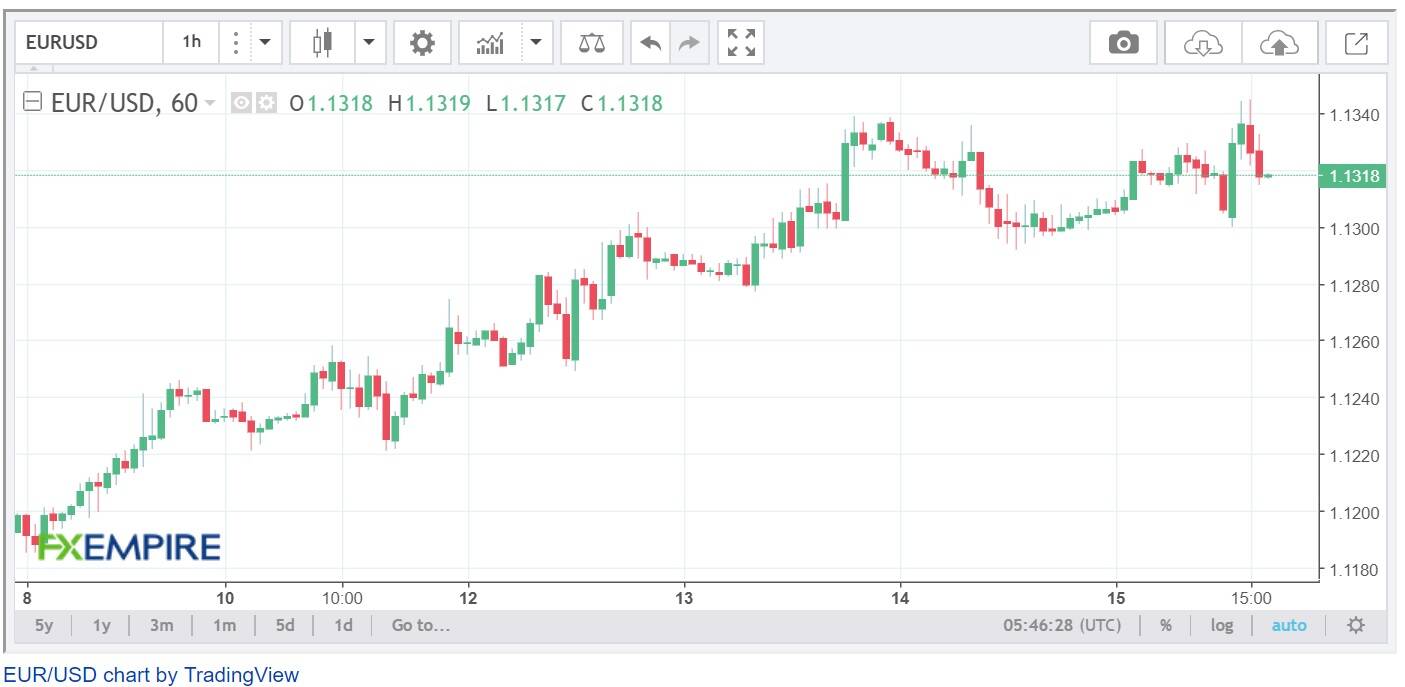1405x687 pixels.
Task: Select the 1d date range
Action: click(x=343, y=625)
